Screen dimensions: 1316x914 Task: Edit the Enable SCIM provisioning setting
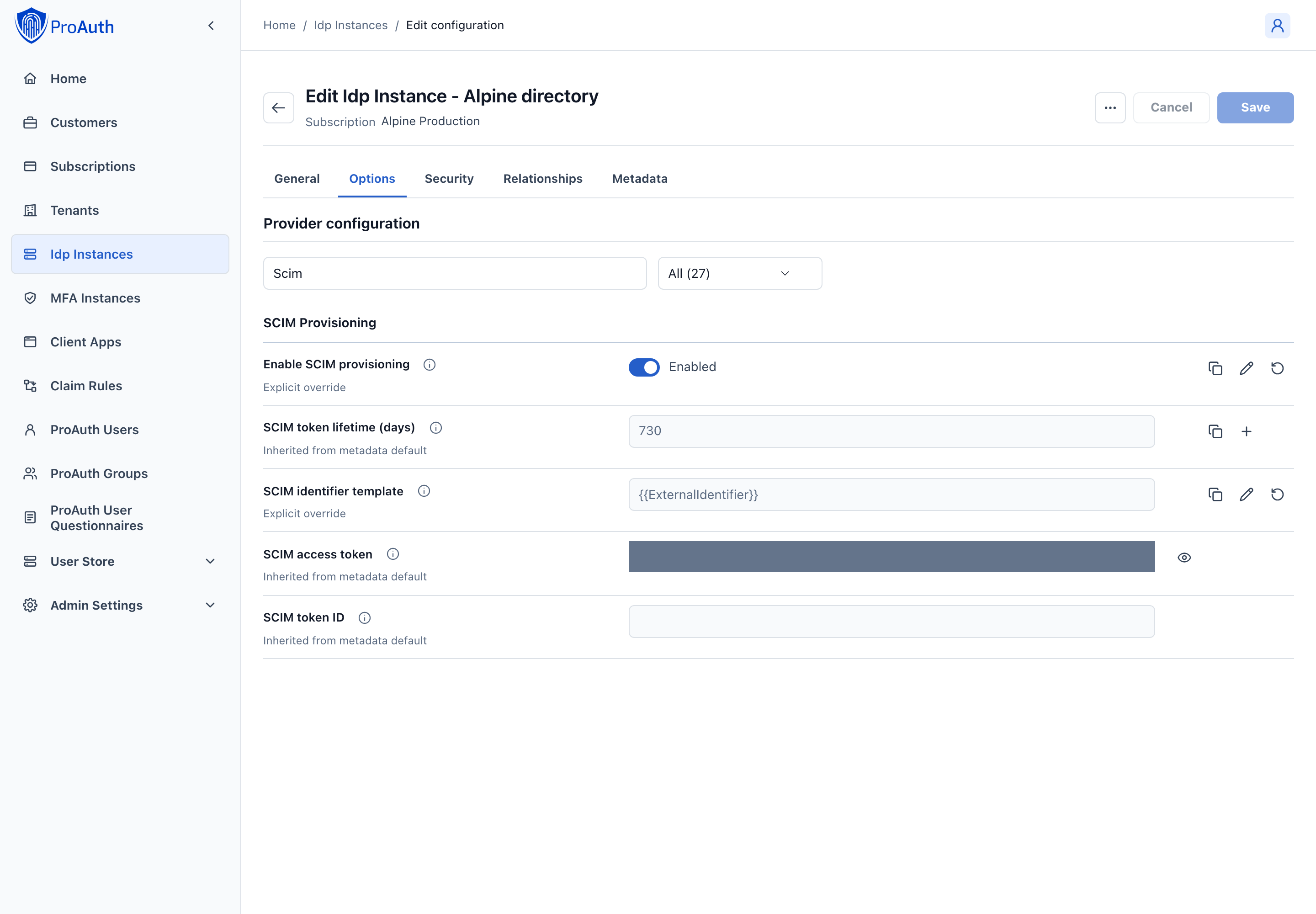(x=1246, y=368)
